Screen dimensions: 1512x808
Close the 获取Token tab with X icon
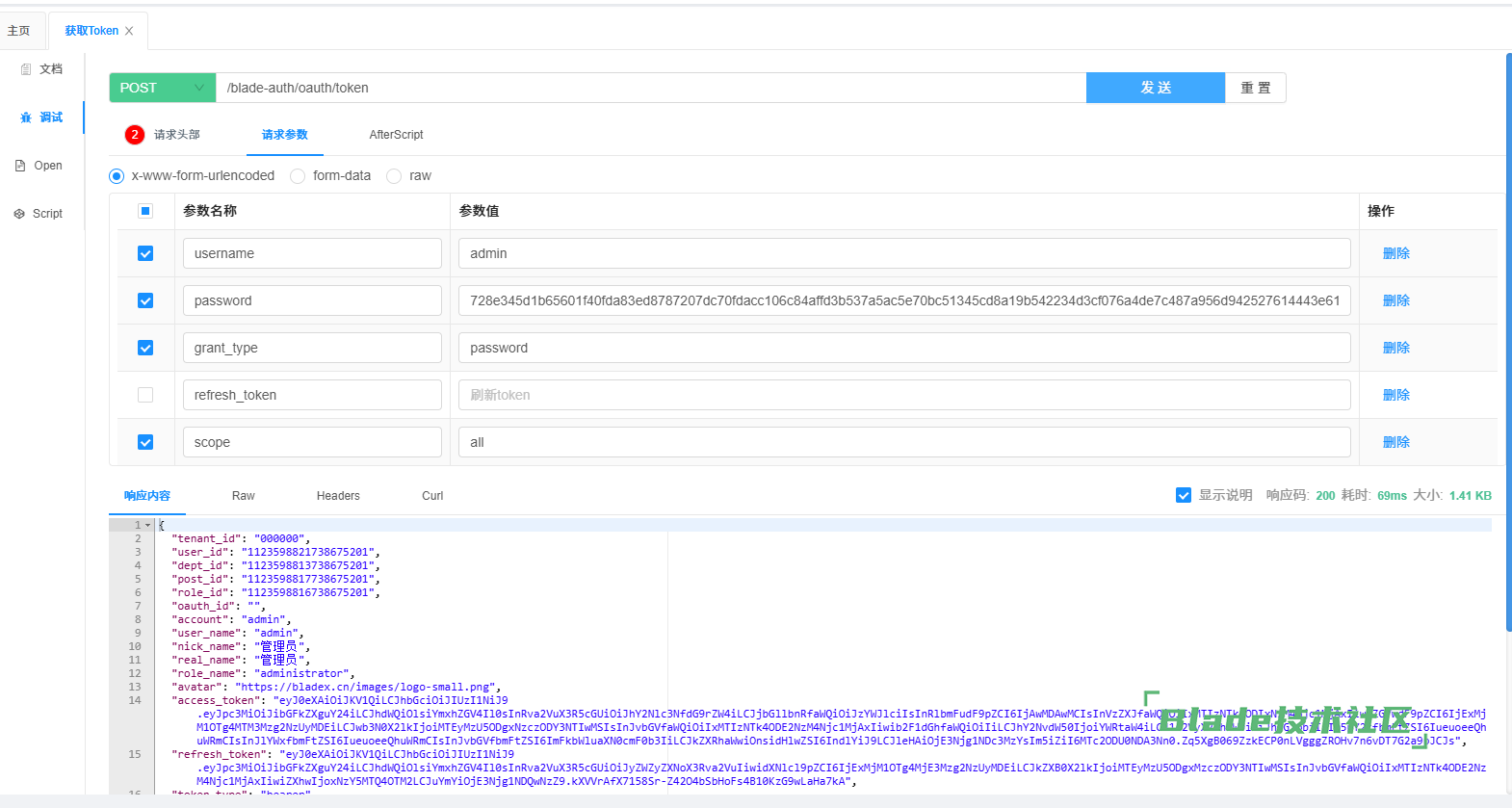pyautogui.click(x=129, y=31)
